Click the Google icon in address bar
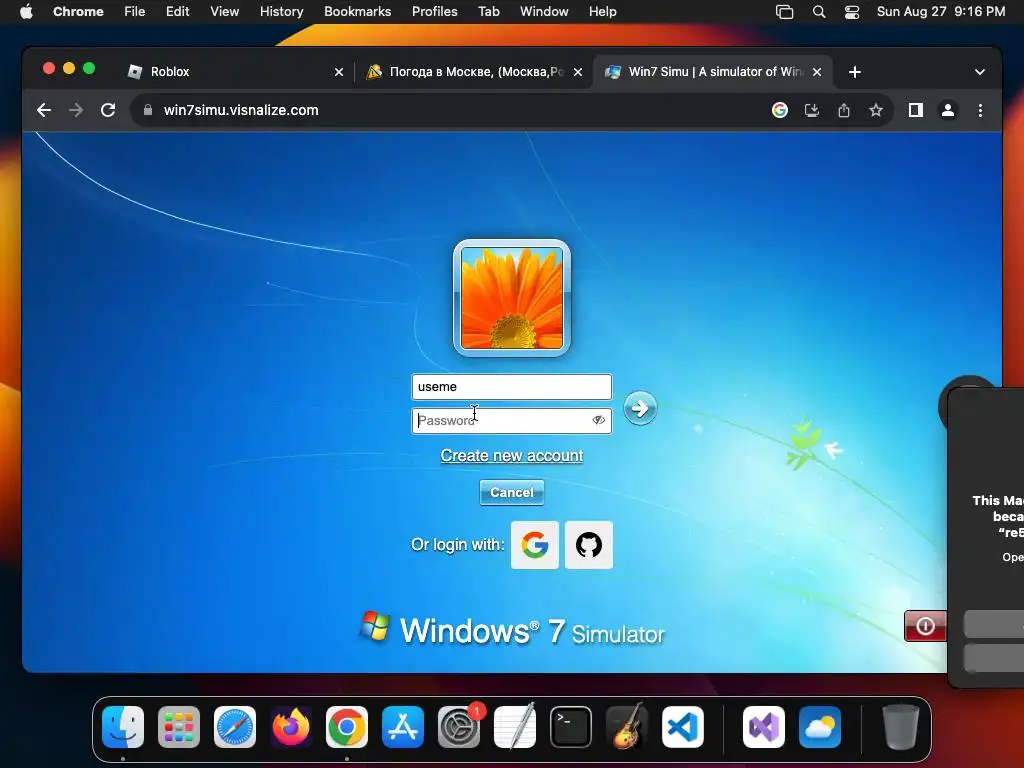The height and width of the screenshot is (768, 1024). tap(779, 110)
